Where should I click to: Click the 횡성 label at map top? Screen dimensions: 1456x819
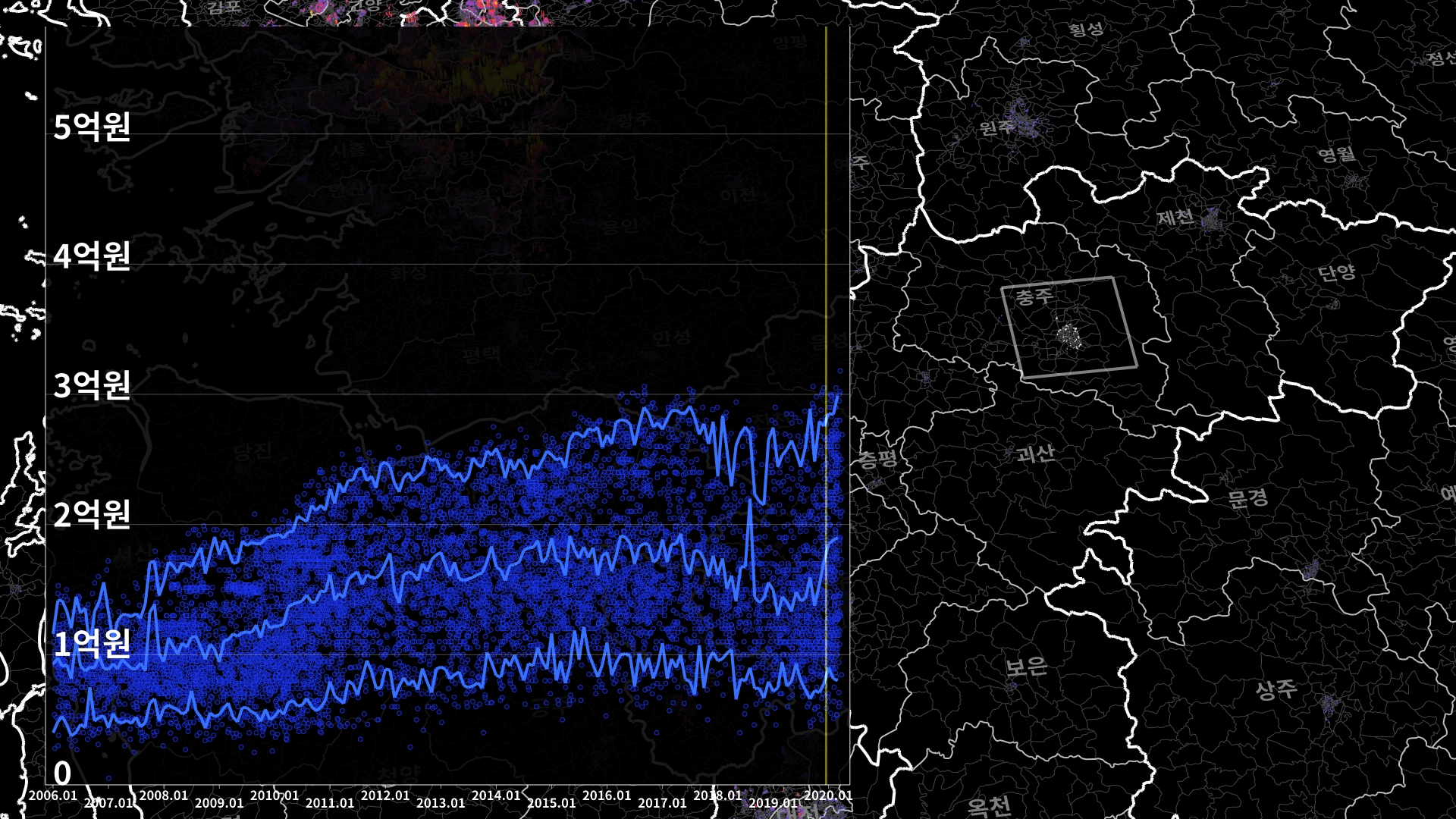coord(1085,30)
